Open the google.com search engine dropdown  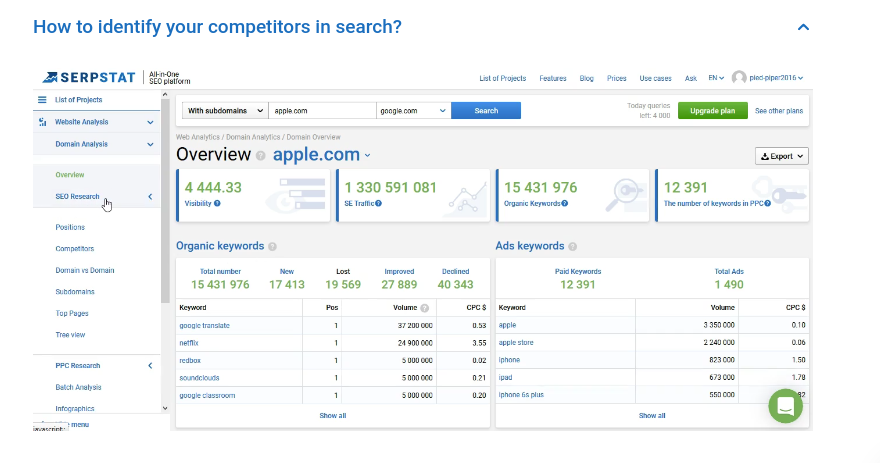[413, 111]
